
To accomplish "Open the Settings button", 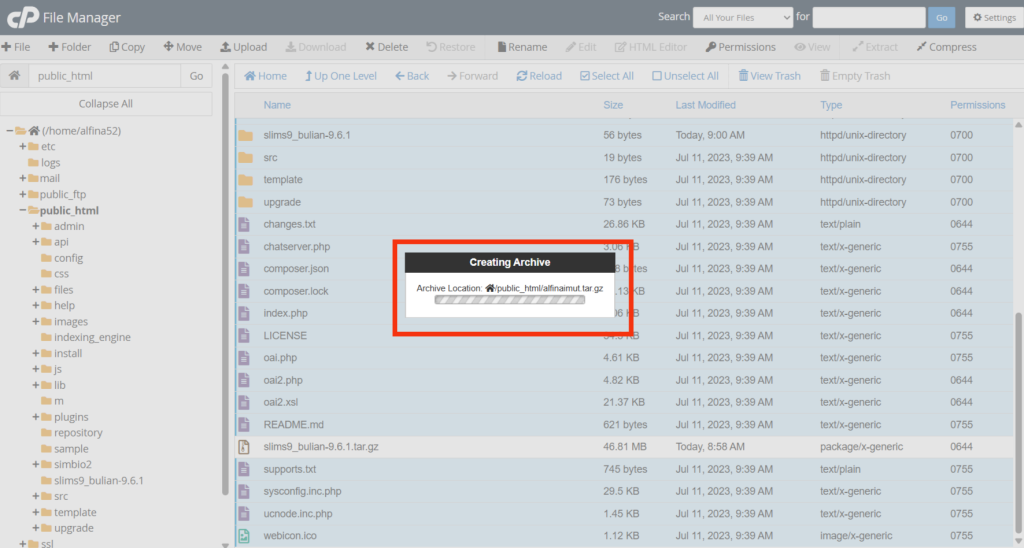I will 990,17.
